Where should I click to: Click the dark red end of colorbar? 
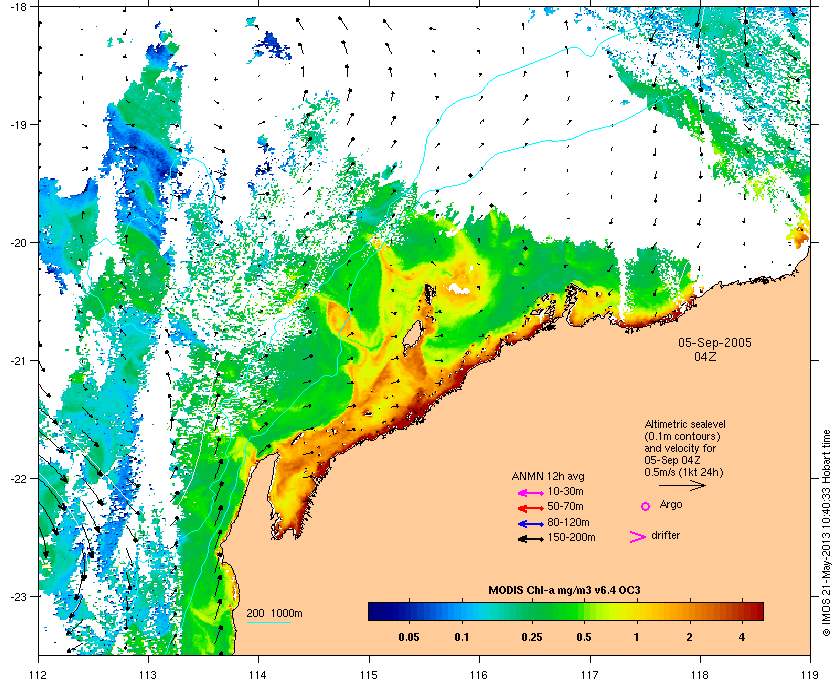click(x=756, y=611)
